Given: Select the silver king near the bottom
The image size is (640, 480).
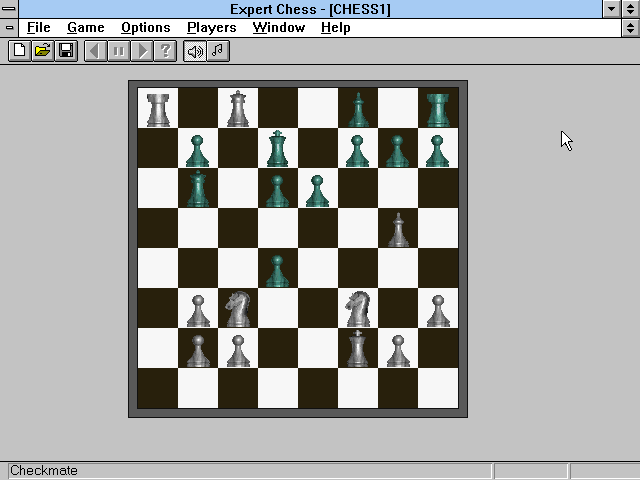Looking at the screenshot, I should pyautogui.click(x=358, y=349).
